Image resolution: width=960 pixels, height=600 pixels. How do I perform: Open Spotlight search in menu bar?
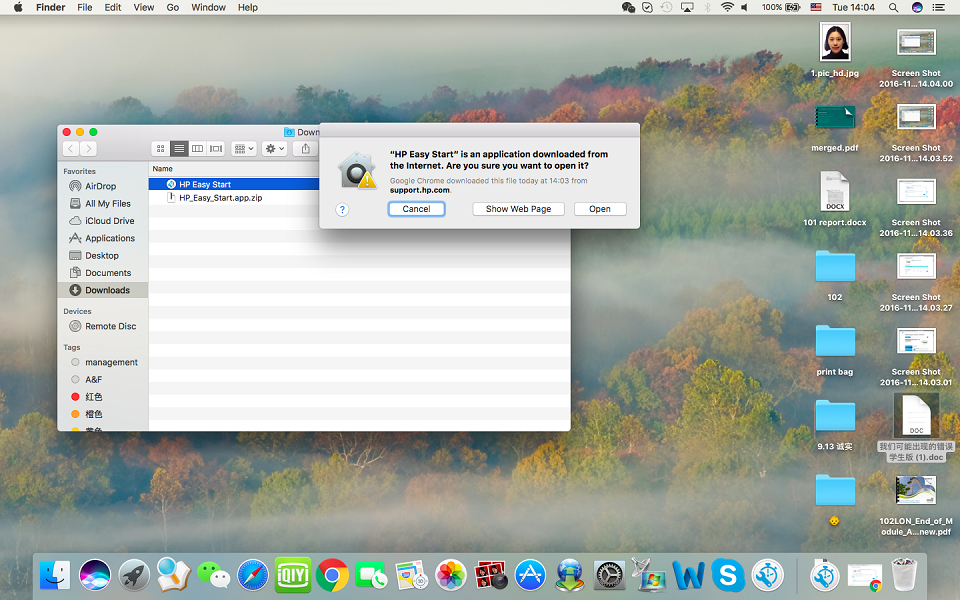coord(893,7)
